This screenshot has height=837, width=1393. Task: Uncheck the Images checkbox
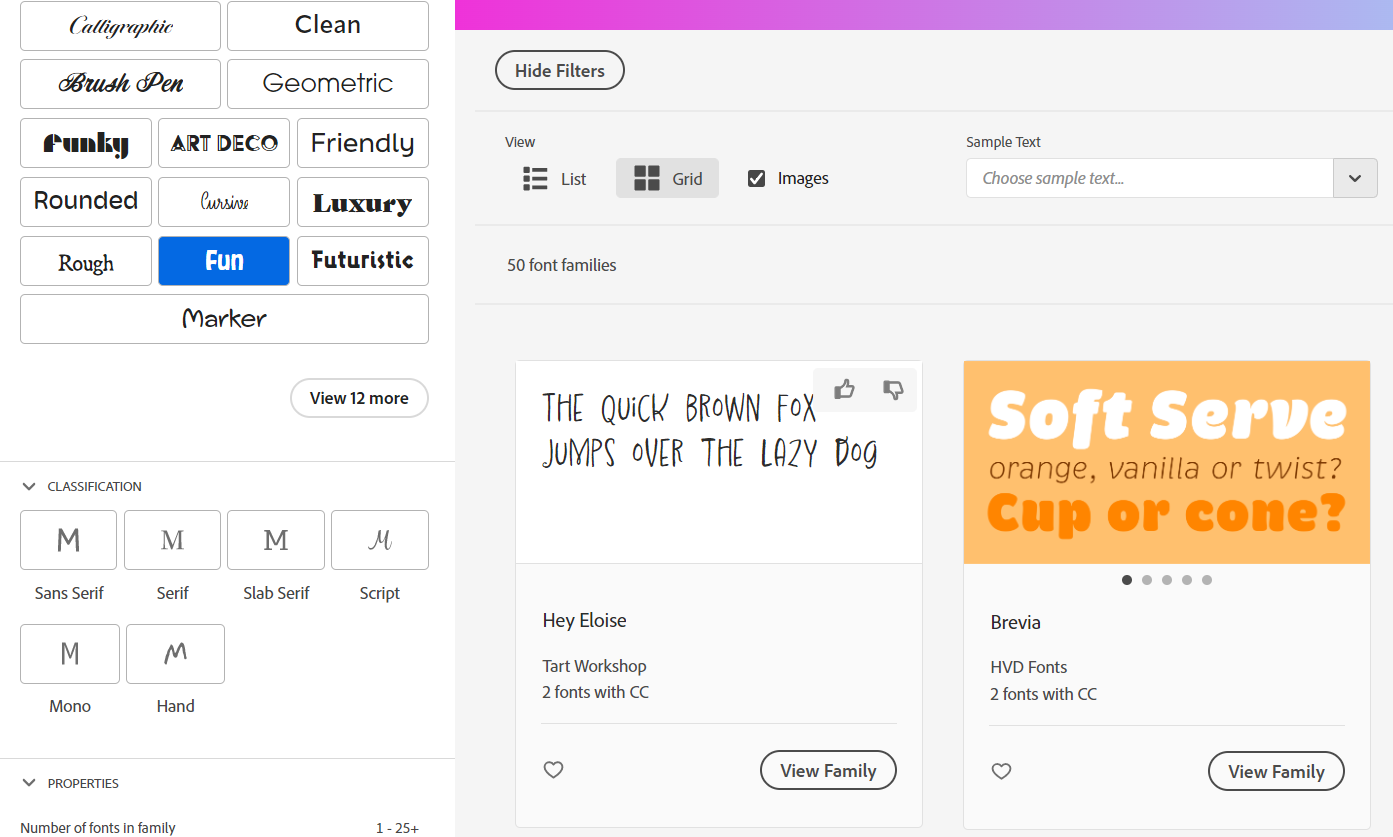click(757, 178)
